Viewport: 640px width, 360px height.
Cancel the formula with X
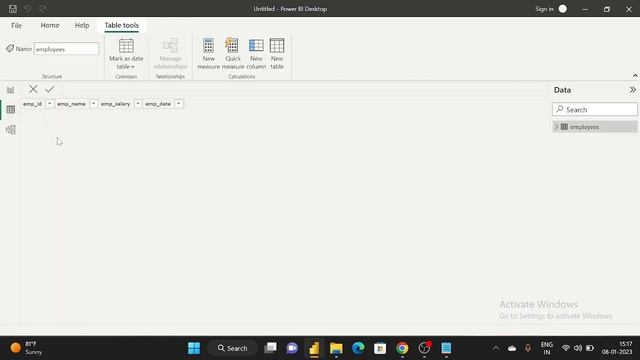tap(33, 89)
